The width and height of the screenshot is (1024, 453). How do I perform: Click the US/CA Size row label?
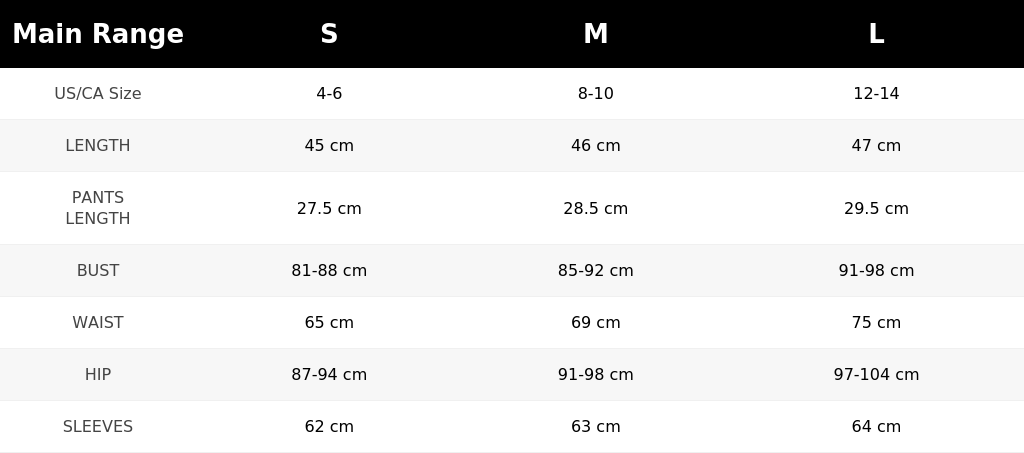click(98, 93)
